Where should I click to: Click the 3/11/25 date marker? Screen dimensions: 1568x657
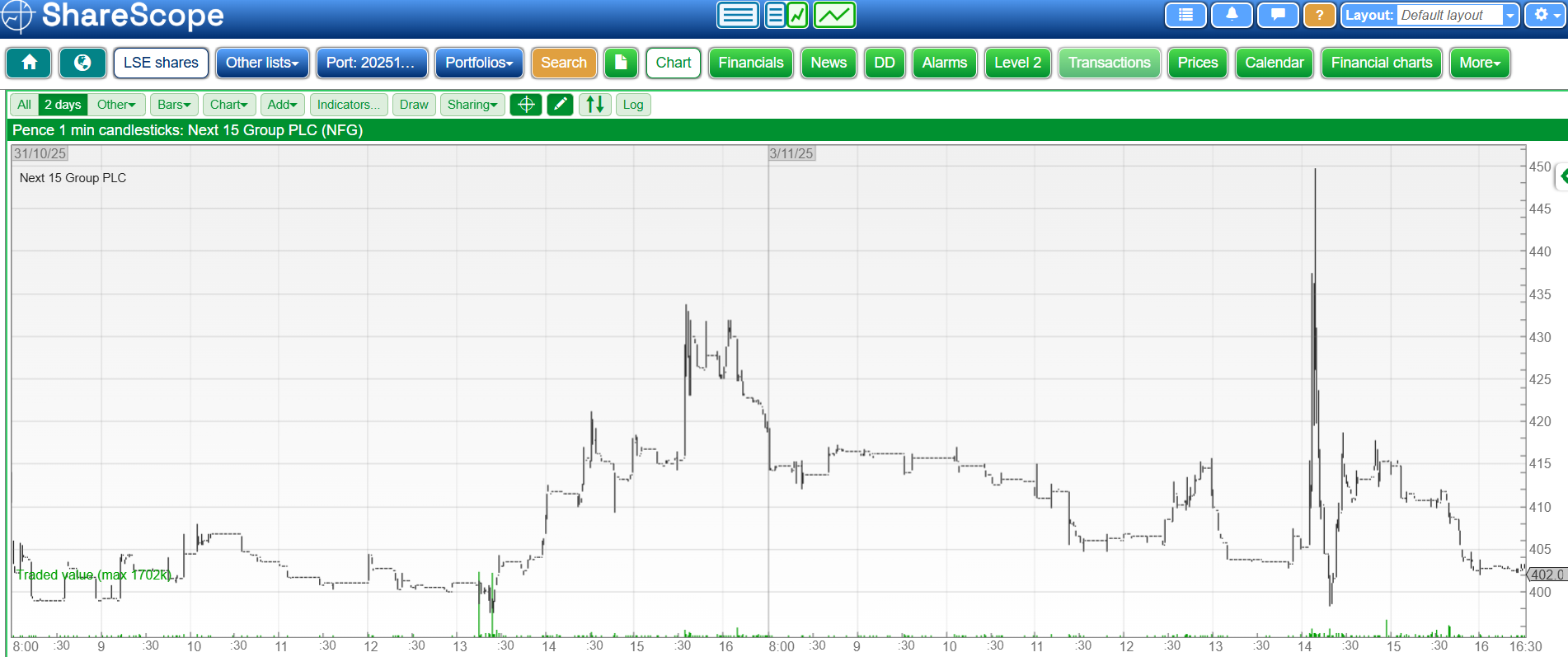[x=791, y=153]
